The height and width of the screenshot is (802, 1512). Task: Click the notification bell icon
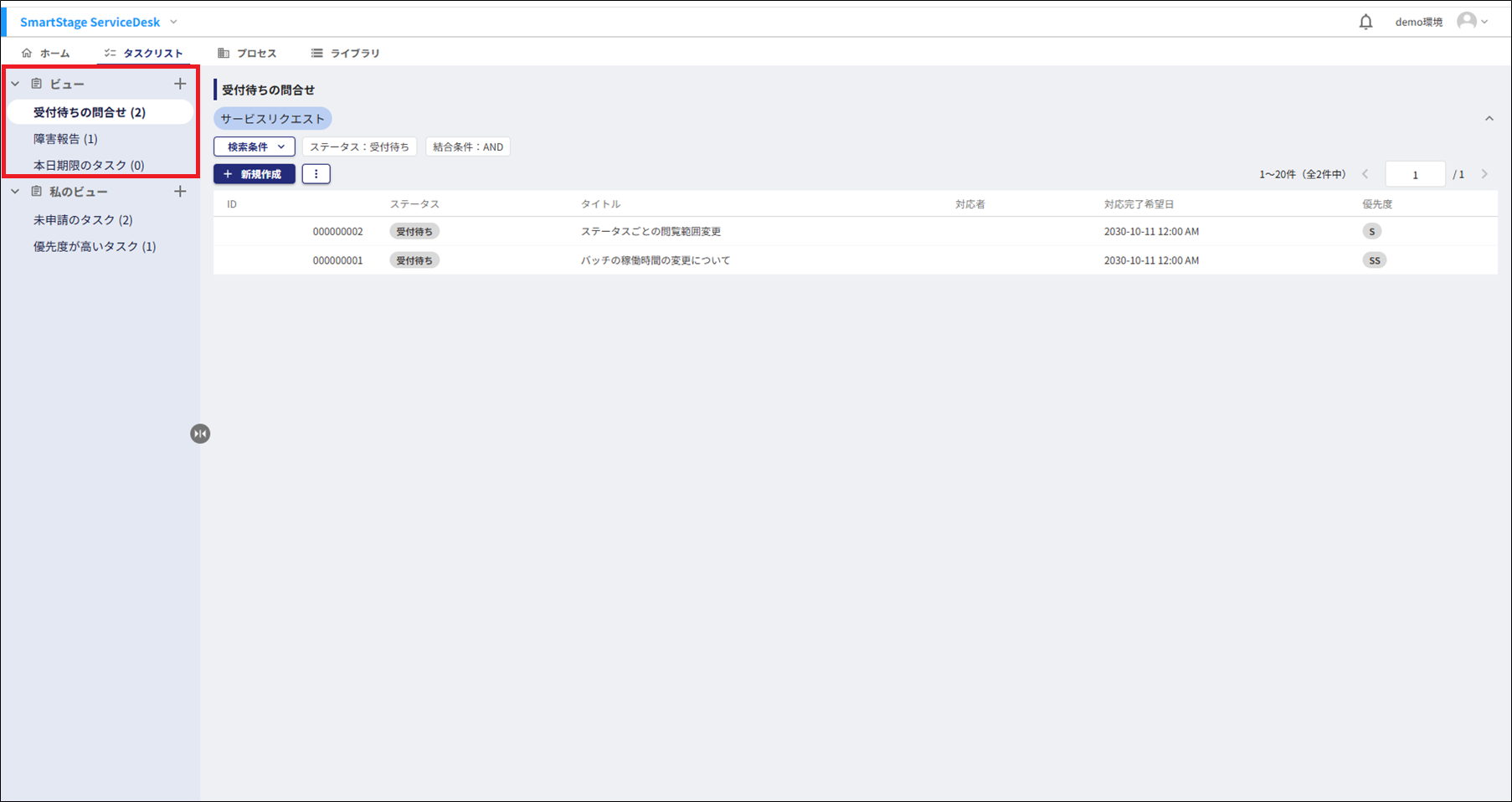click(1365, 22)
